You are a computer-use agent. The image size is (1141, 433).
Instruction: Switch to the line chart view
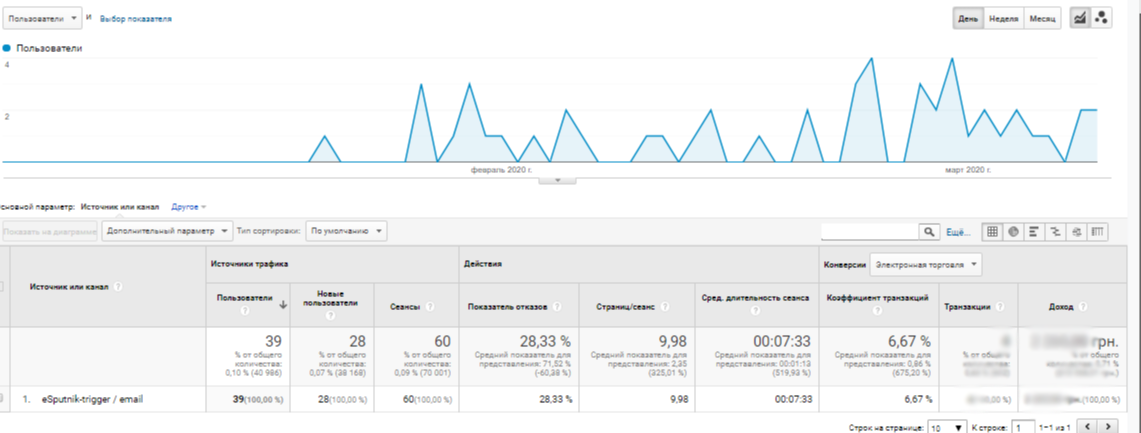[x=1079, y=18]
